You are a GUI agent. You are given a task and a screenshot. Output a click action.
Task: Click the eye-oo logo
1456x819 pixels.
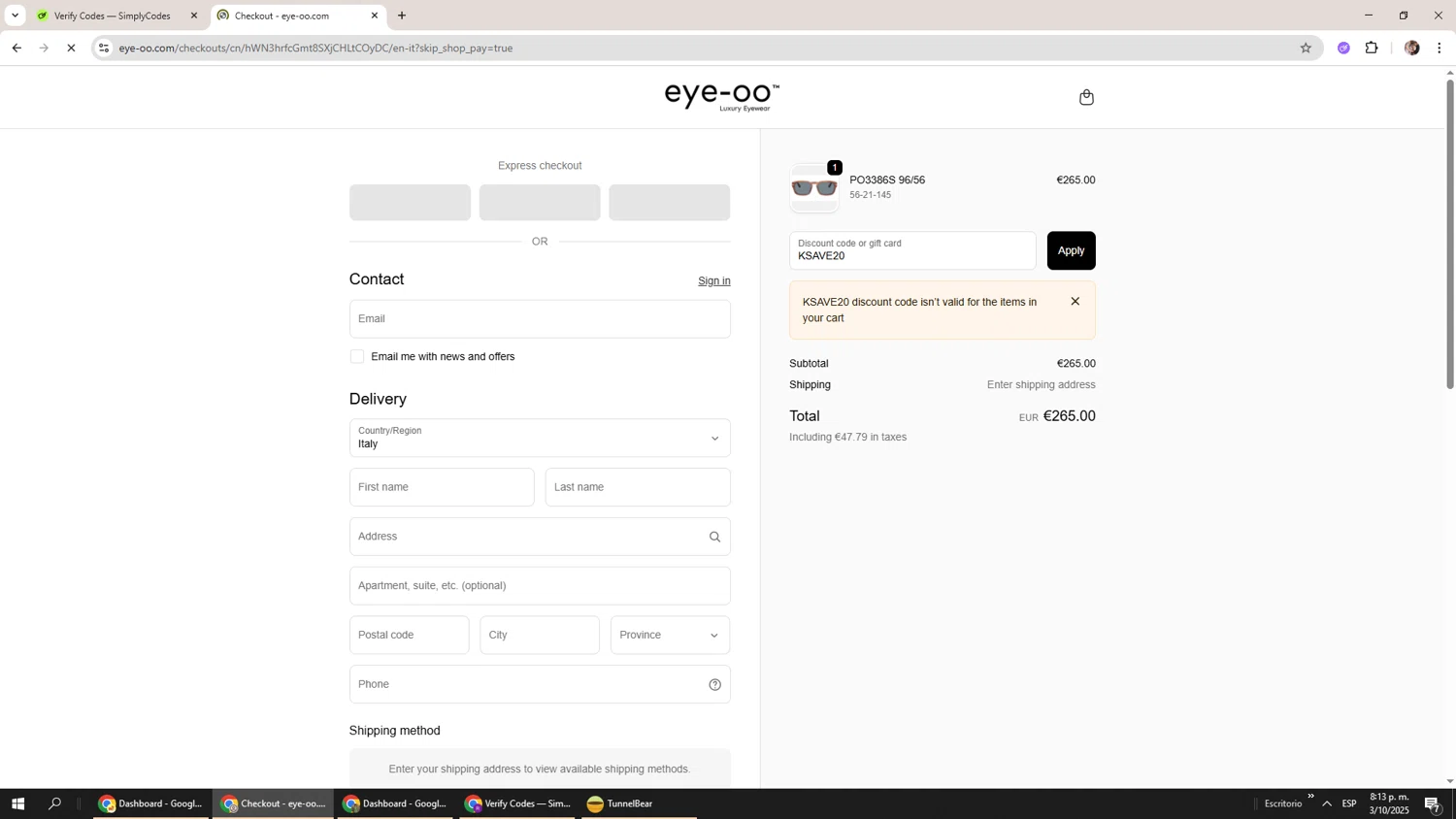(x=721, y=96)
